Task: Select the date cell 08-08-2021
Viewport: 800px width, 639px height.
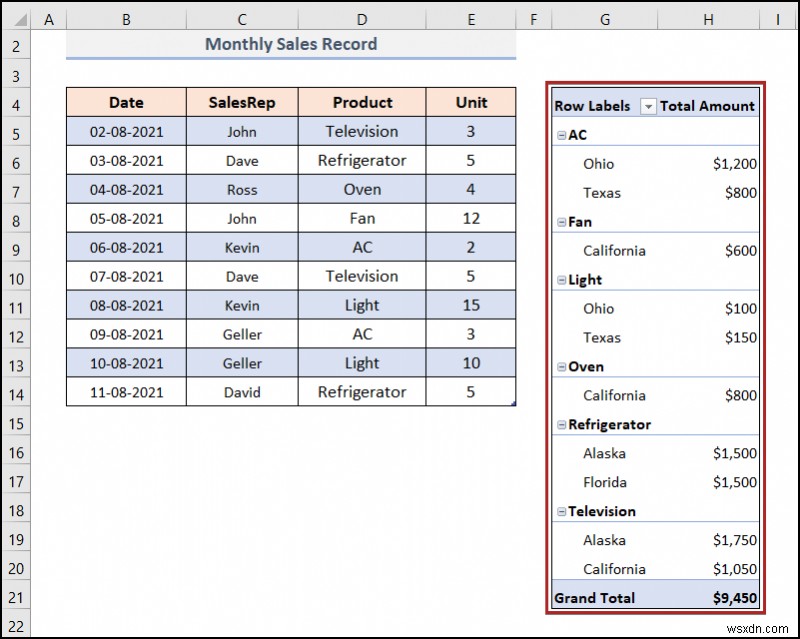Action: (126, 305)
